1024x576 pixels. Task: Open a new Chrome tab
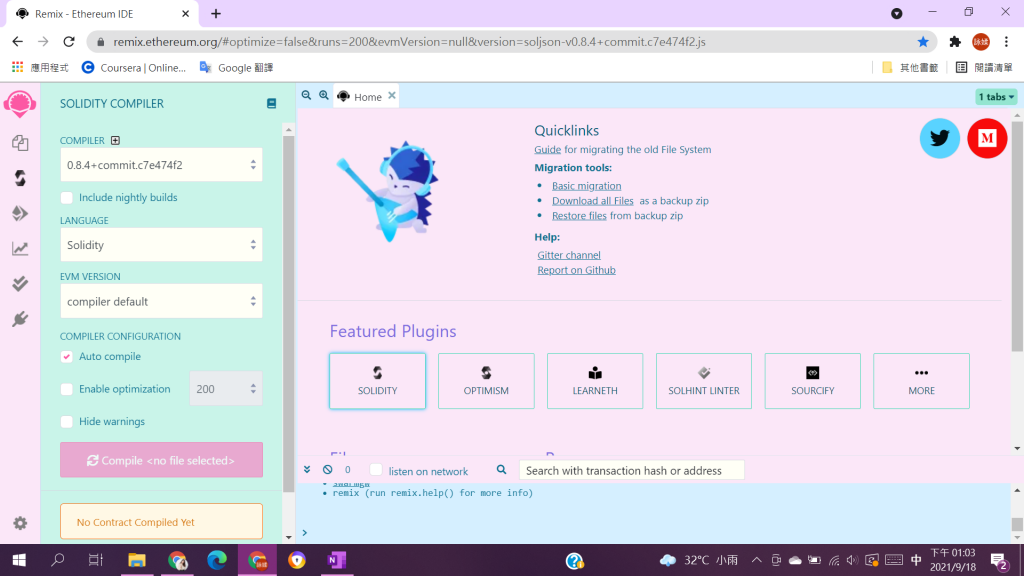tap(216, 14)
